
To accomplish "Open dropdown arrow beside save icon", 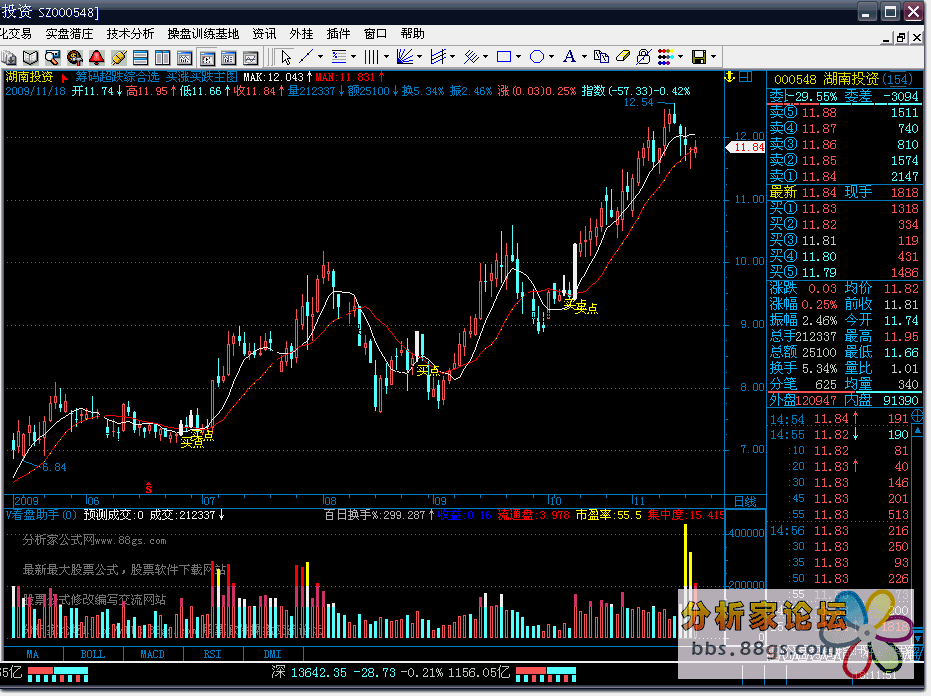I will pyautogui.click(x=715, y=57).
